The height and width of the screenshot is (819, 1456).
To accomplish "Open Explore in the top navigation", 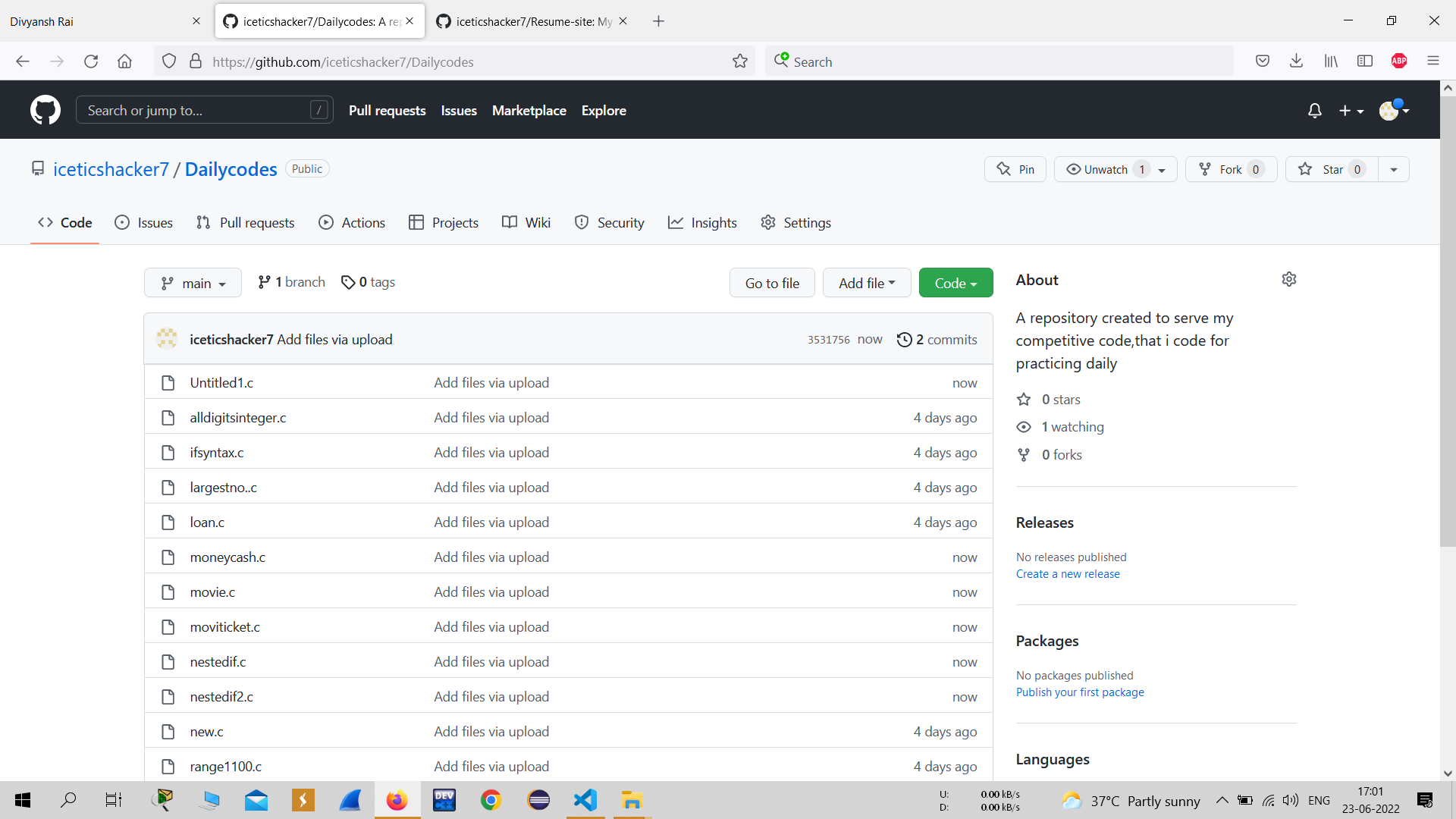I will tap(604, 111).
